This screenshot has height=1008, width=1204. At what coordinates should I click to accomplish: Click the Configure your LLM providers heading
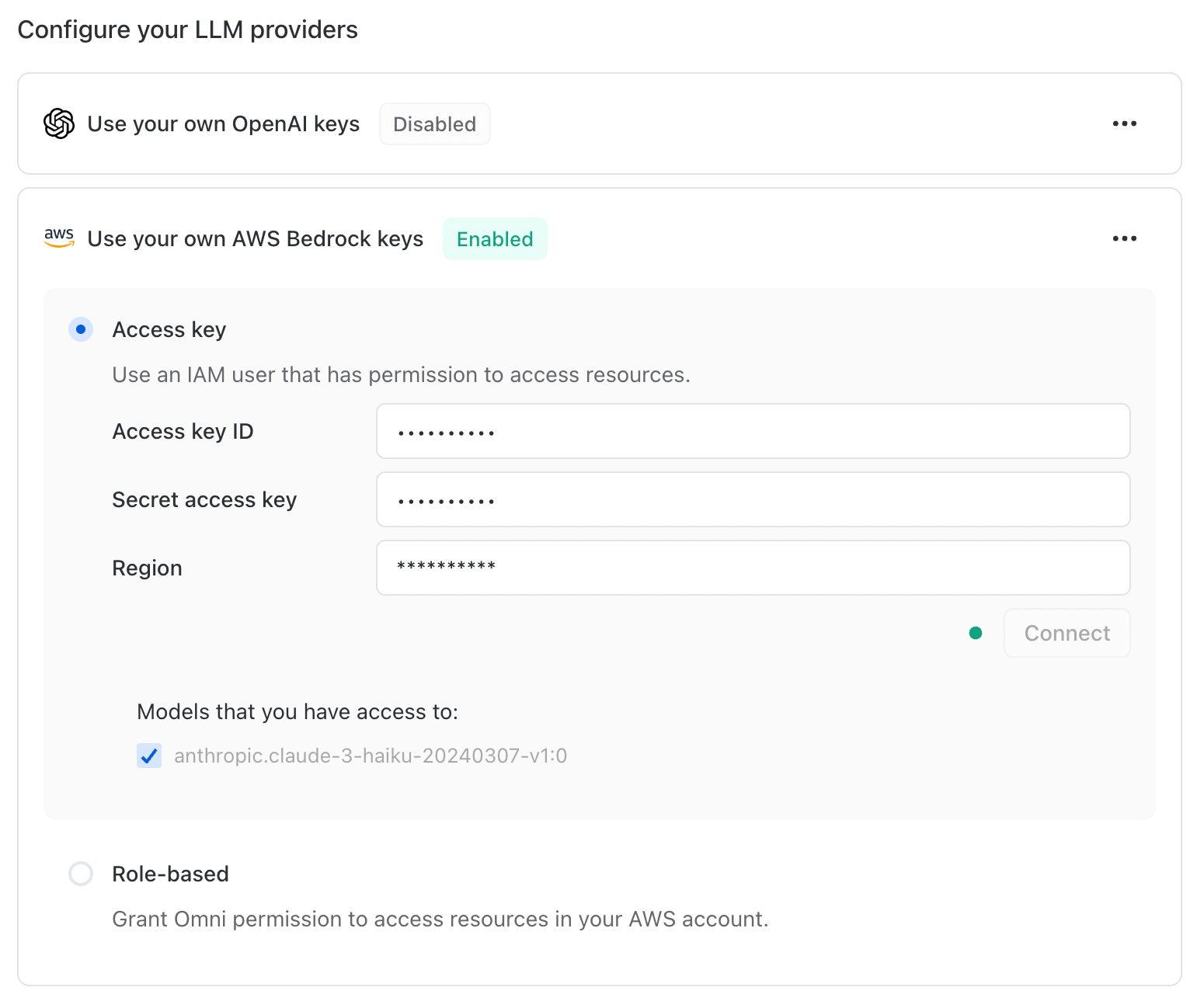[187, 30]
